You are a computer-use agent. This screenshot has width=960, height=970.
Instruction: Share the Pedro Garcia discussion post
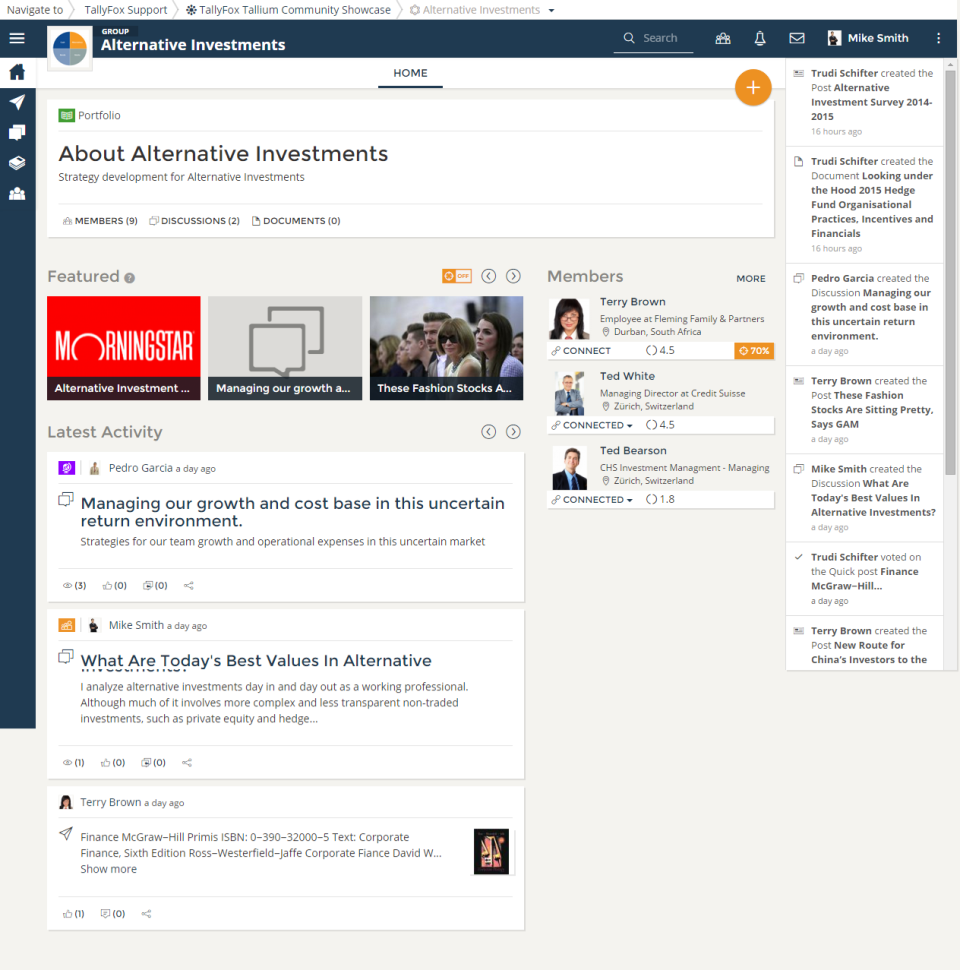(187, 585)
